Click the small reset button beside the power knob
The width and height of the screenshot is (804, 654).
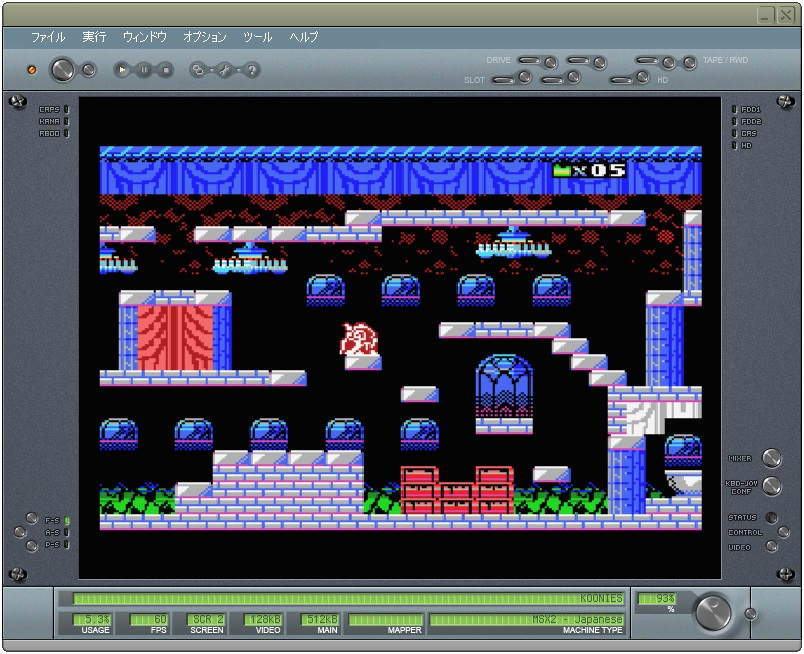(x=89, y=69)
